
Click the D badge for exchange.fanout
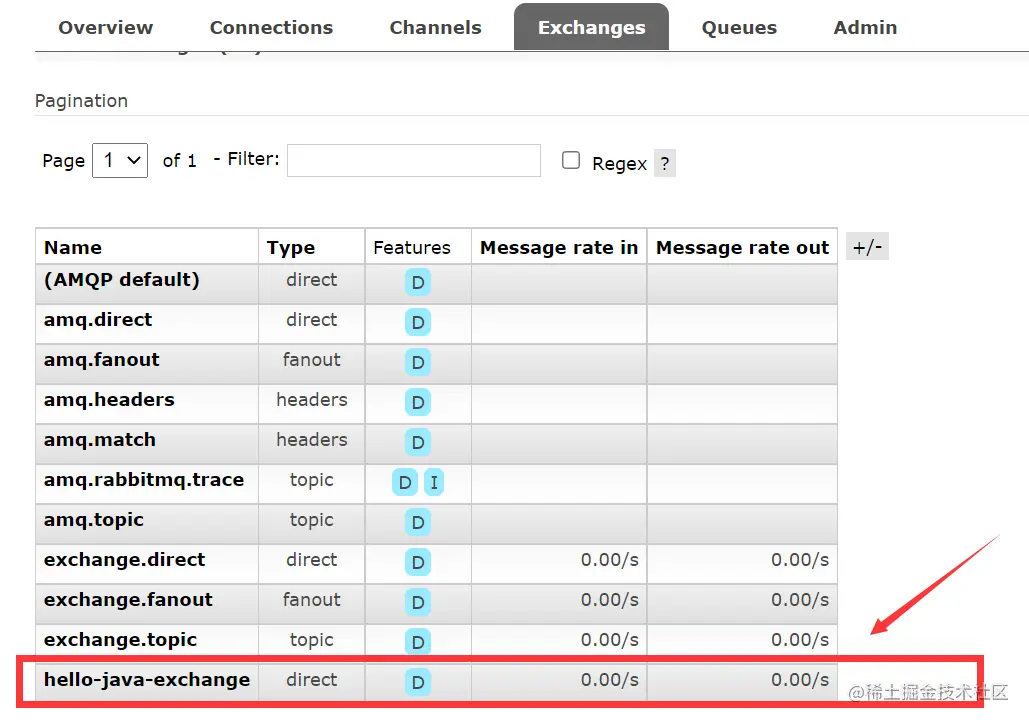(x=417, y=602)
